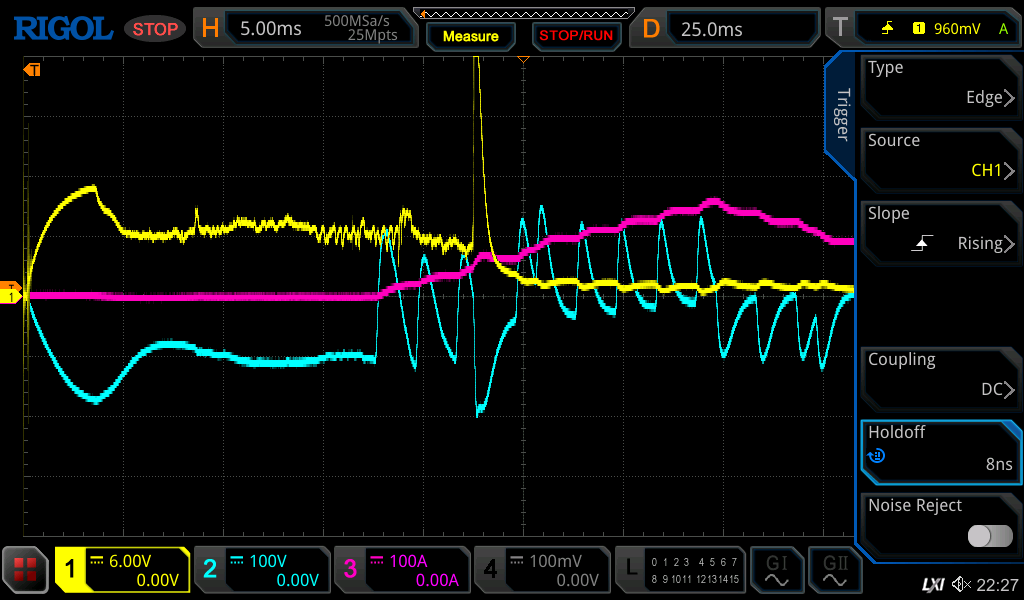Expand the Slope Rising selector

pyautogui.click(x=939, y=229)
